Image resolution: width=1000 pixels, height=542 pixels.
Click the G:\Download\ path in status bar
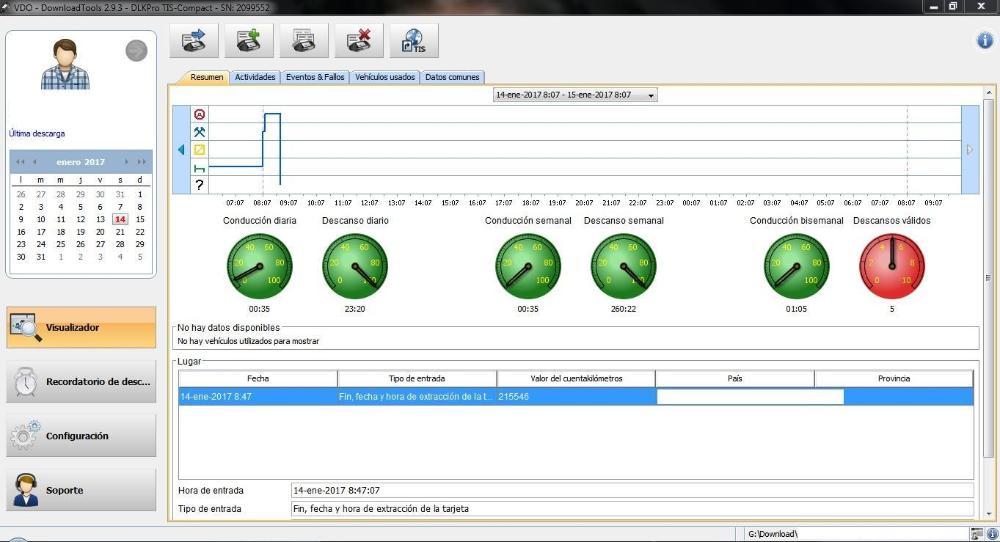coord(772,534)
